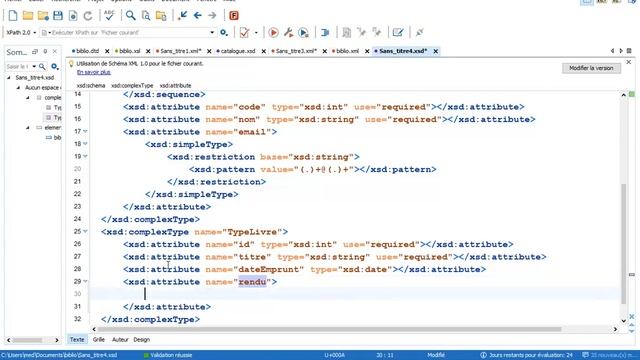640x360 pixels.
Task: Open the XPath expression history dropdown arrow
Action: click(x=212, y=32)
